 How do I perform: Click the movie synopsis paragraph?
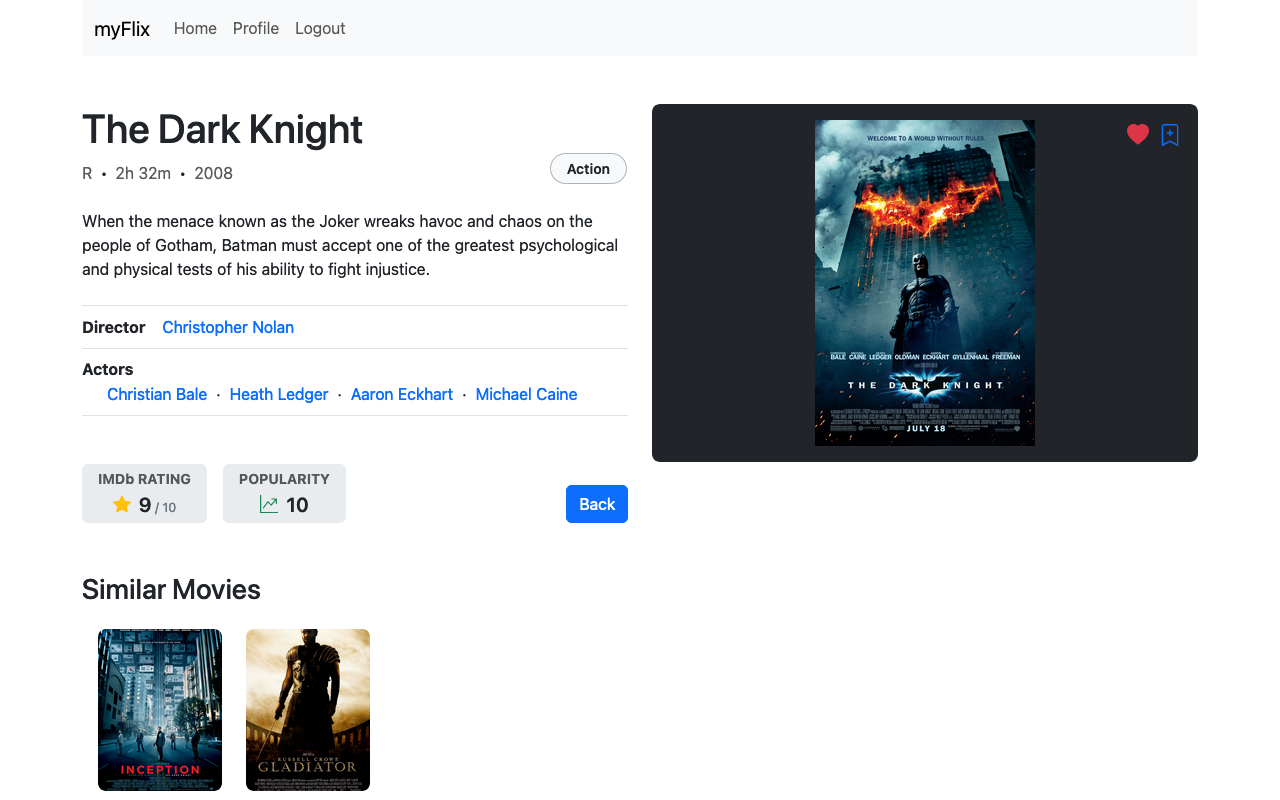click(354, 245)
